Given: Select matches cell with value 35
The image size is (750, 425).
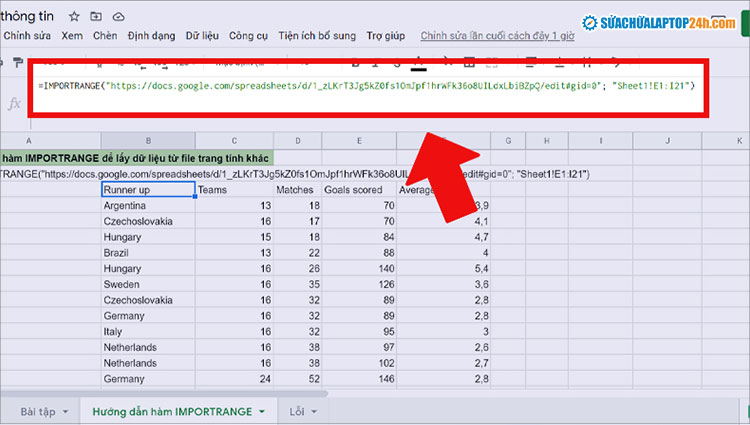Looking at the screenshot, I should [x=298, y=284].
